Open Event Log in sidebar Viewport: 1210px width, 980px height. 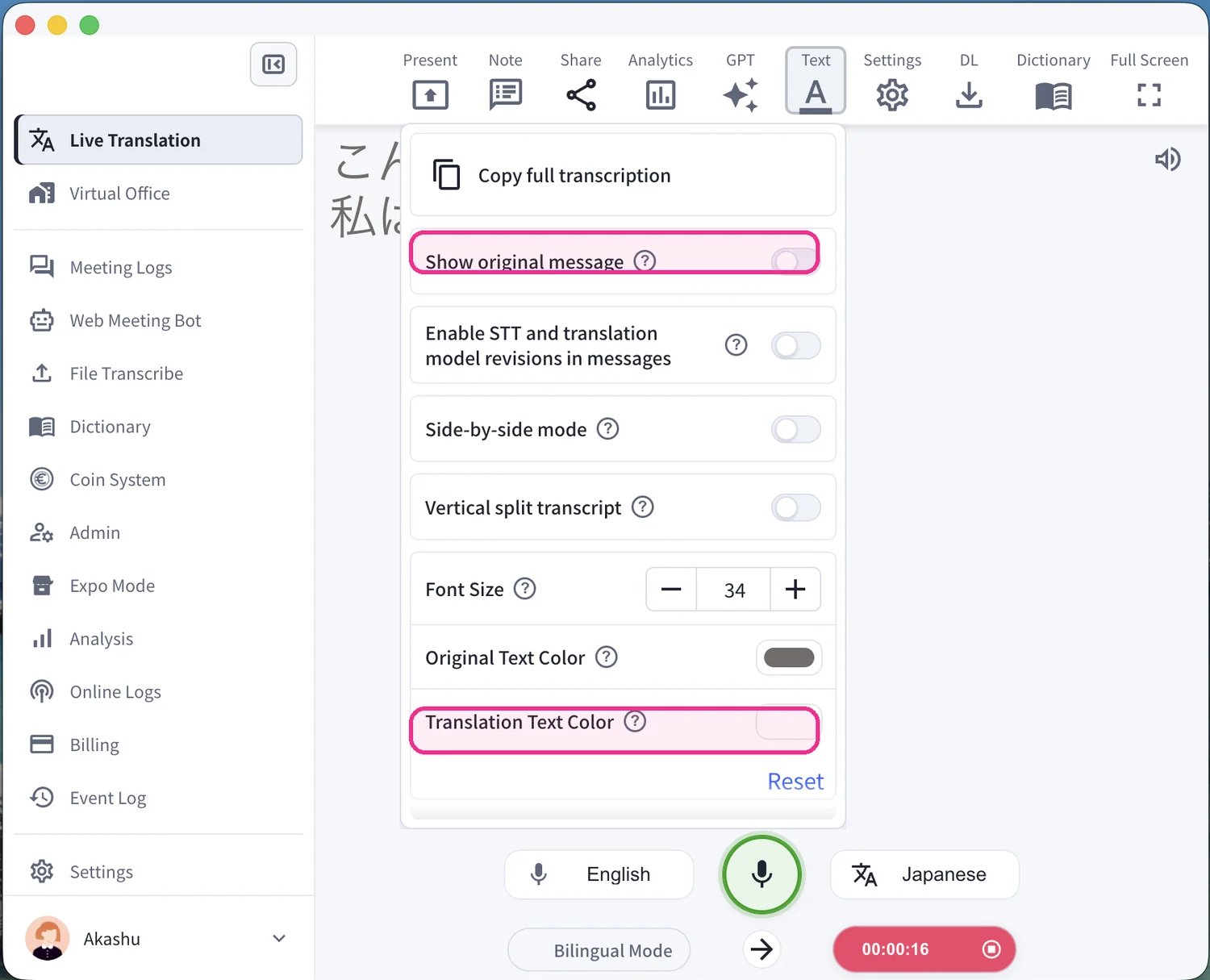[x=159, y=798]
